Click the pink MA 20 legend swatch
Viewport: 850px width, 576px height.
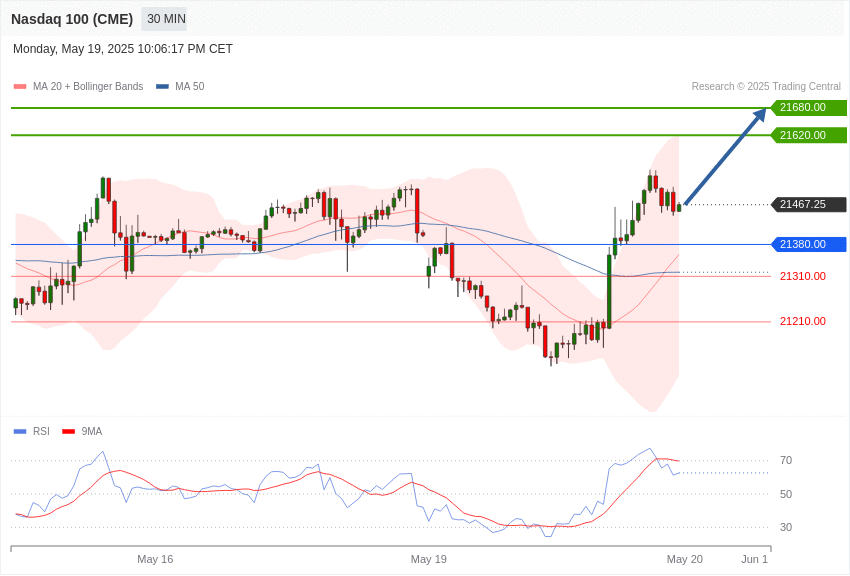click(x=20, y=87)
